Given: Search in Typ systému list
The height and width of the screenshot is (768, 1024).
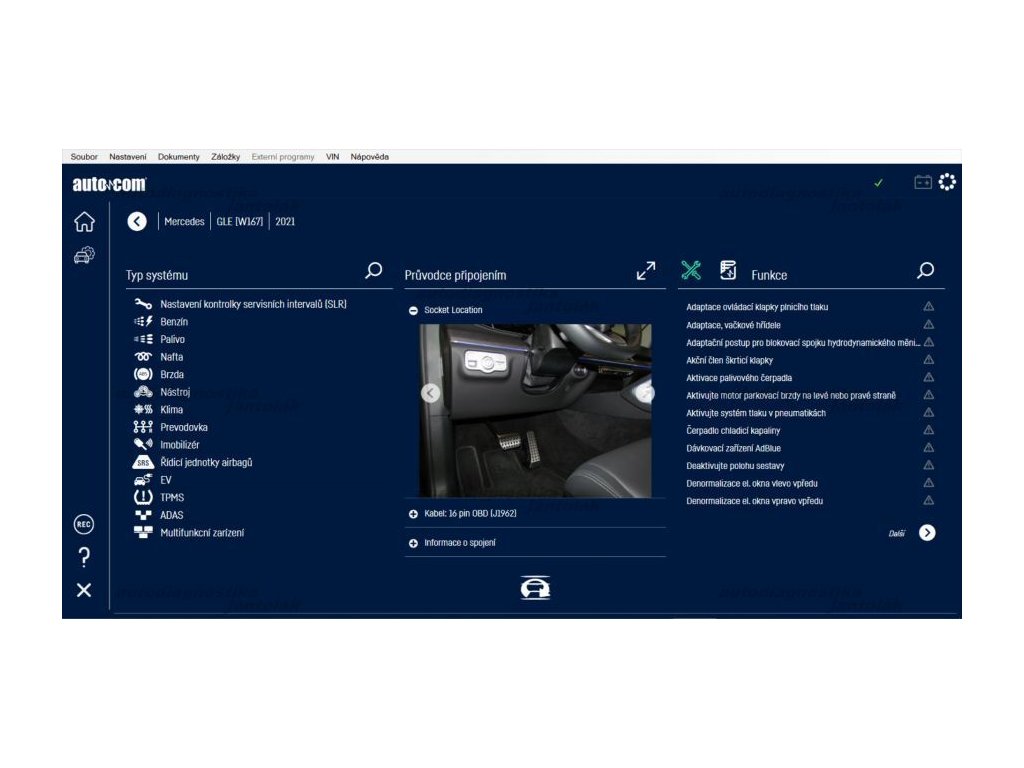Looking at the screenshot, I should click(x=374, y=270).
